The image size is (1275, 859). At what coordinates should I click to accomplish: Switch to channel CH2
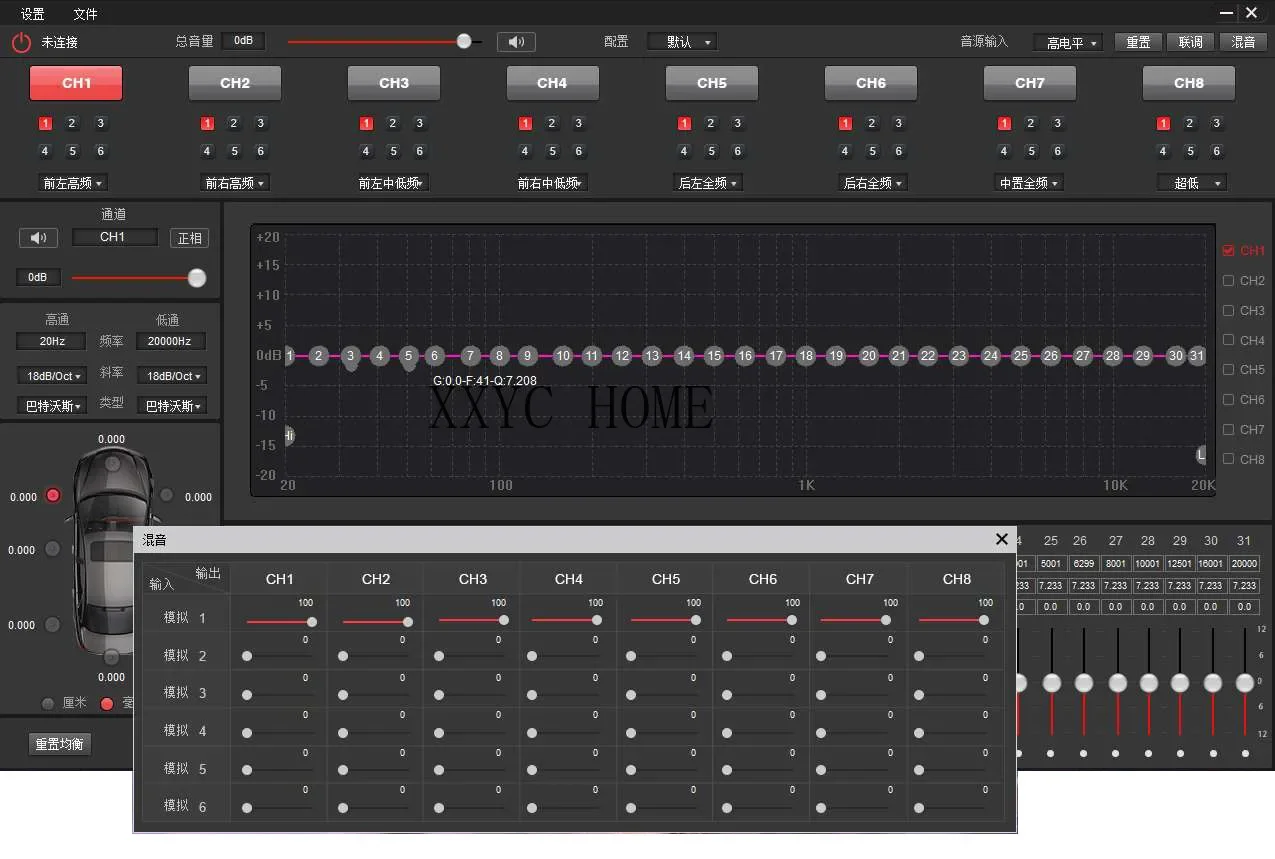click(235, 83)
